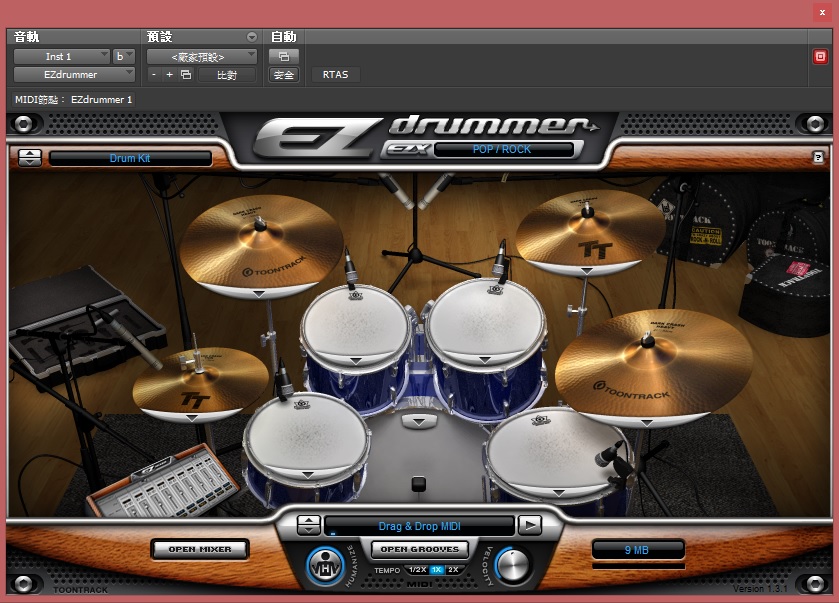Click the RTAS plug-in format label
The height and width of the screenshot is (603, 839).
pyautogui.click(x=335, y=74)
